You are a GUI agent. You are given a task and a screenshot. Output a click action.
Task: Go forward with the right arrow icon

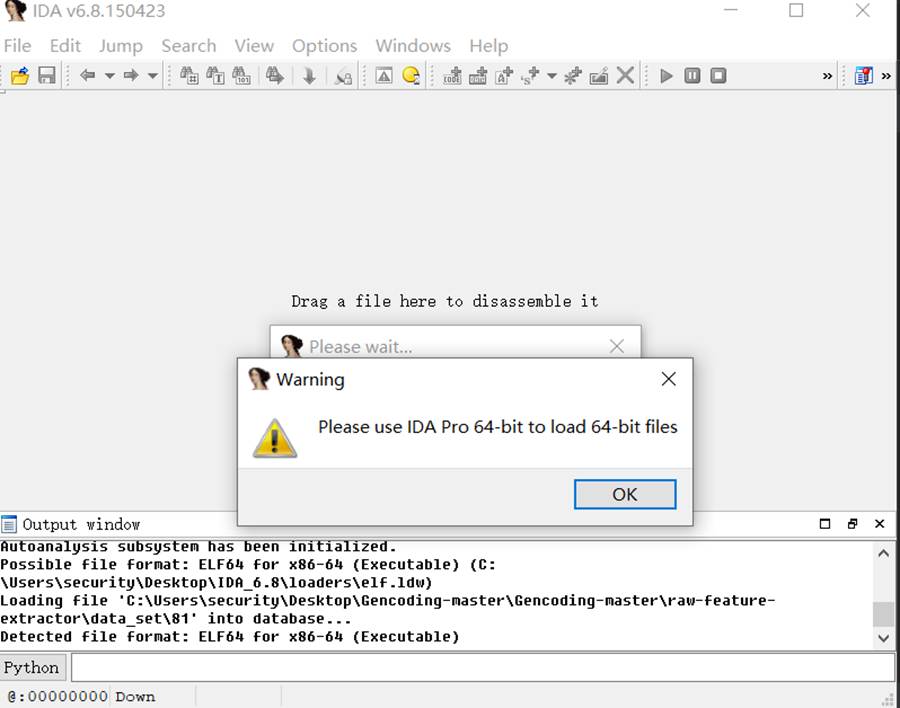pos(131,75)
